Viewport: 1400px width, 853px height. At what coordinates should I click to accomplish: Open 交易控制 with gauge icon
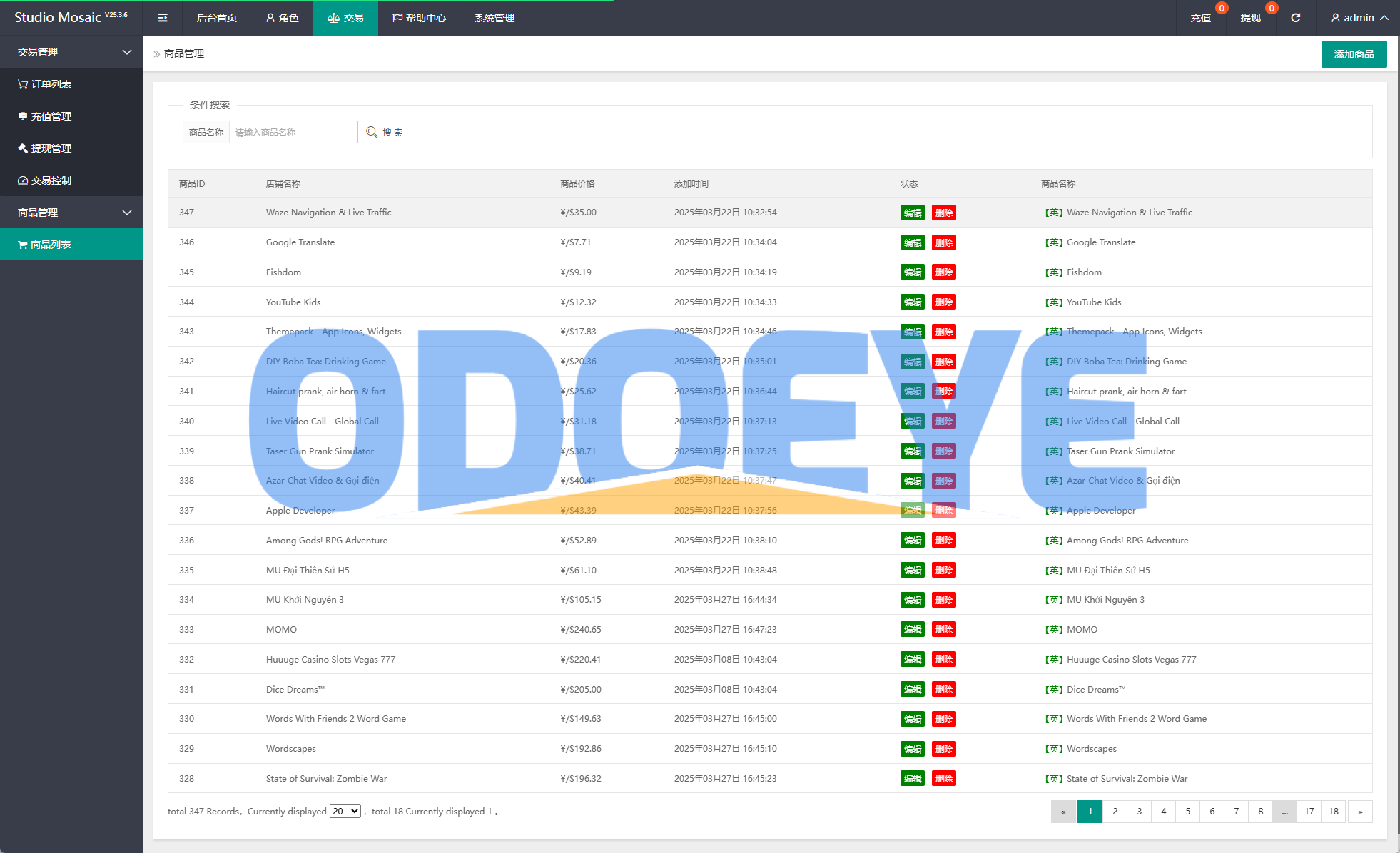tap(44, 180)
